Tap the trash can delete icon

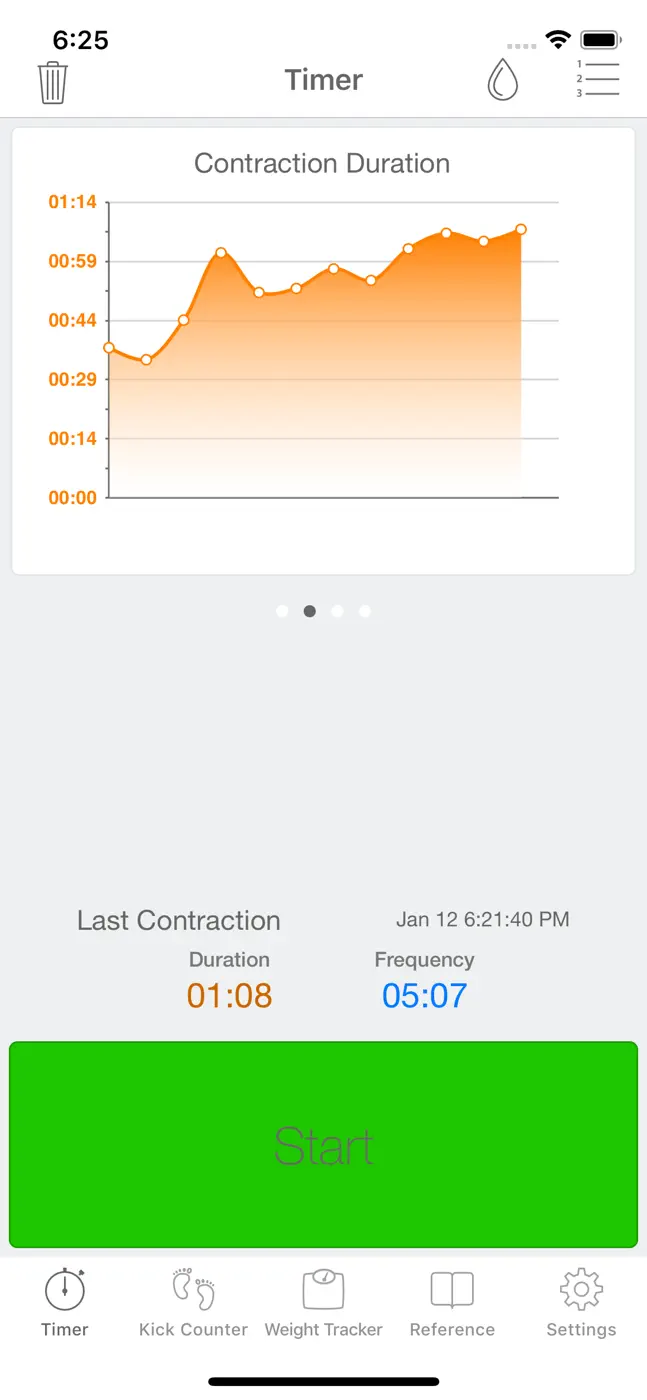tap(52, 82)
